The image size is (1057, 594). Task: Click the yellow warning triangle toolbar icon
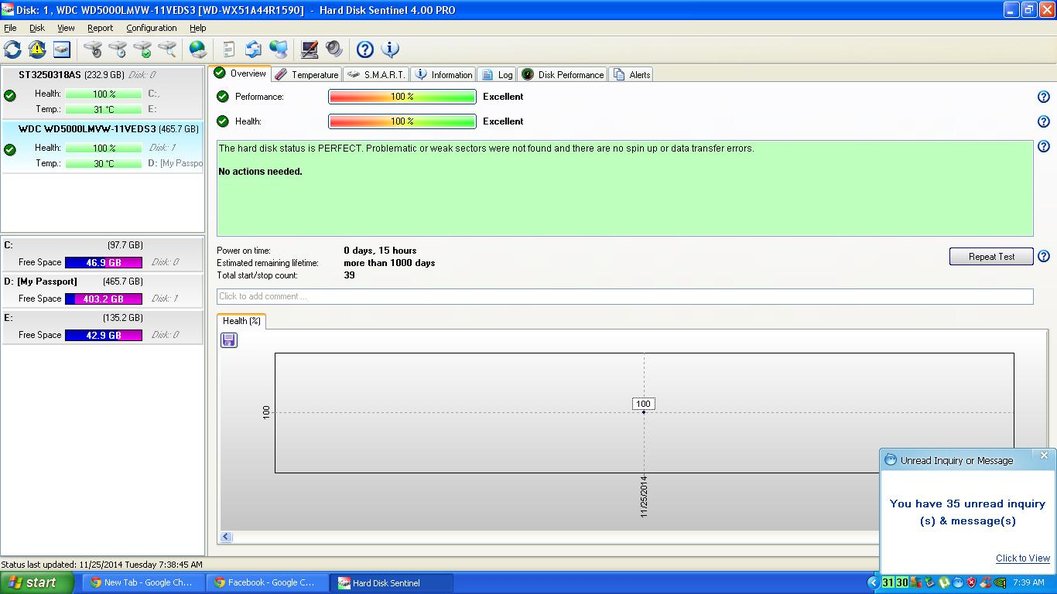coord(37,49)
